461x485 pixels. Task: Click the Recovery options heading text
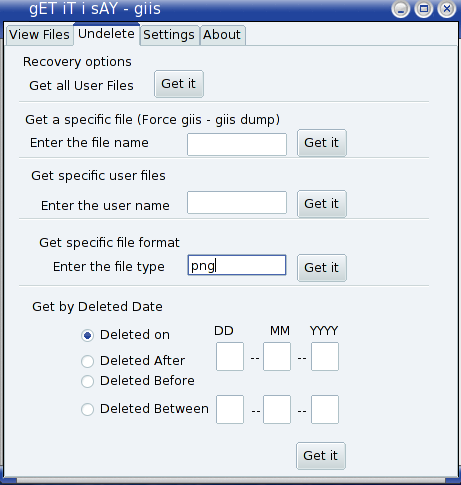pos(77,62)
